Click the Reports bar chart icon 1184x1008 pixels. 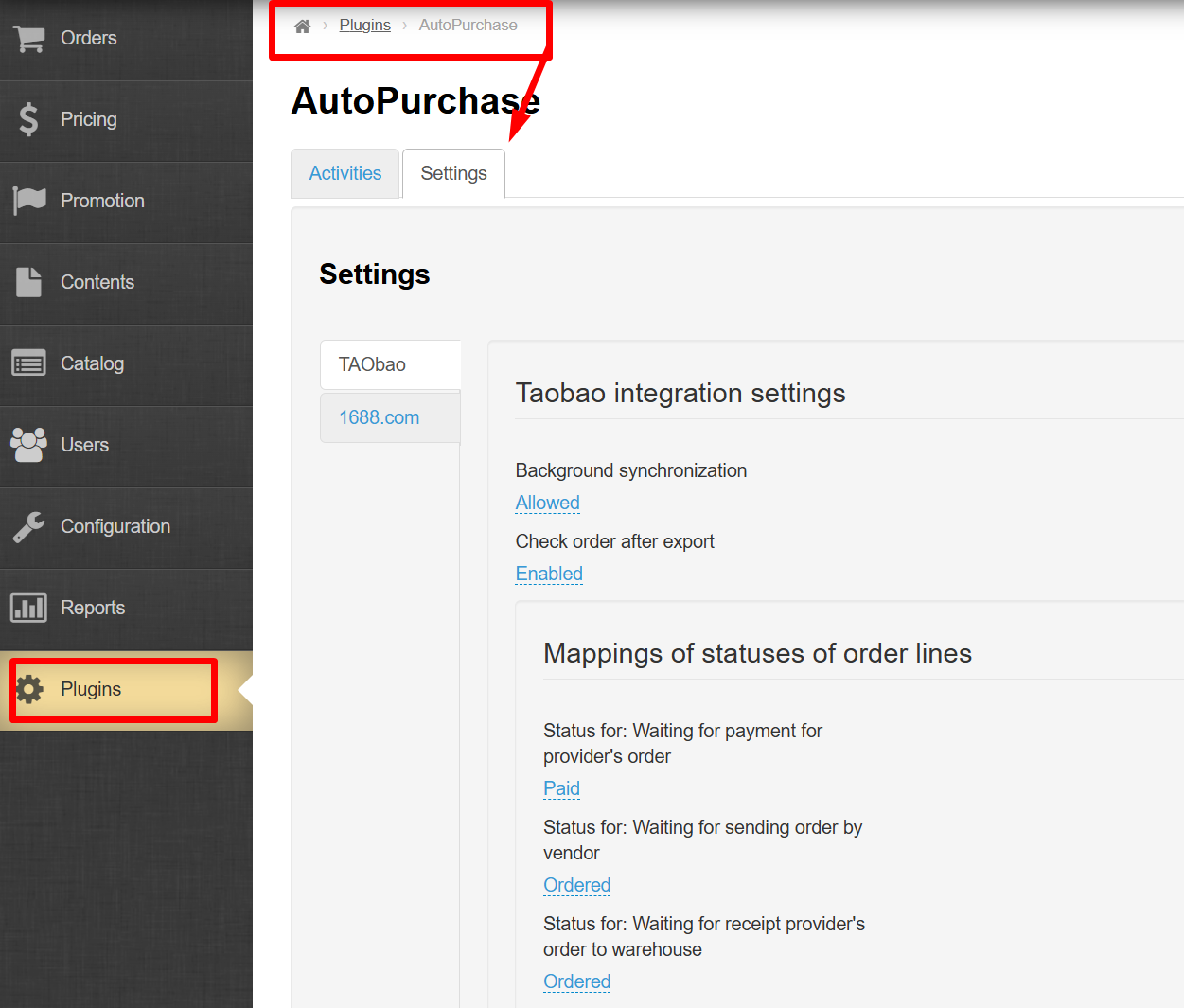pyautogui.click(x=28, y=608)
